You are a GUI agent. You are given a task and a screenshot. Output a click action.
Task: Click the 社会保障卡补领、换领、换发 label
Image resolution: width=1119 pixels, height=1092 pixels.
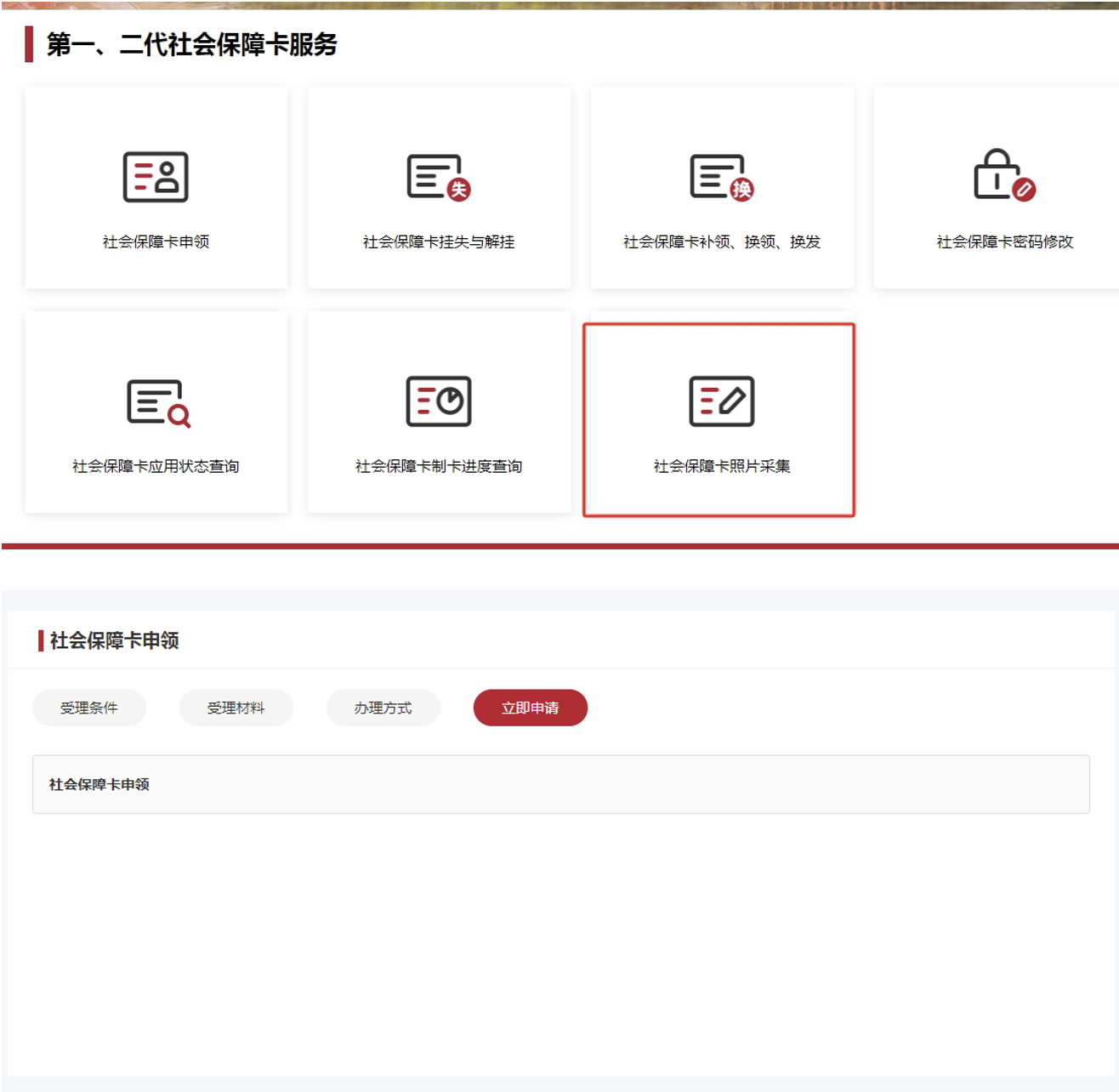click(721, 242)
